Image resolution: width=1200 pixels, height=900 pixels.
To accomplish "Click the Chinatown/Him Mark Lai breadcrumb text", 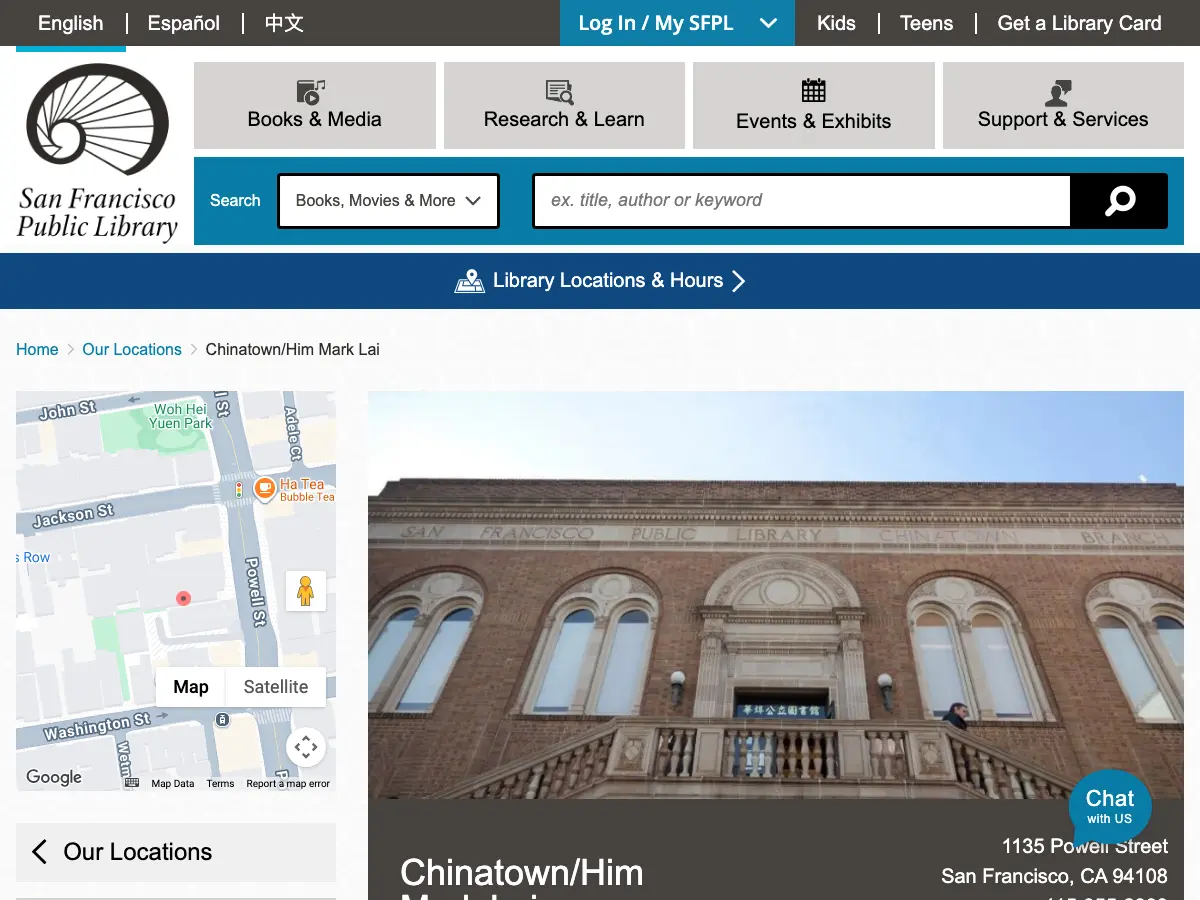I will [x=292, y=350].
